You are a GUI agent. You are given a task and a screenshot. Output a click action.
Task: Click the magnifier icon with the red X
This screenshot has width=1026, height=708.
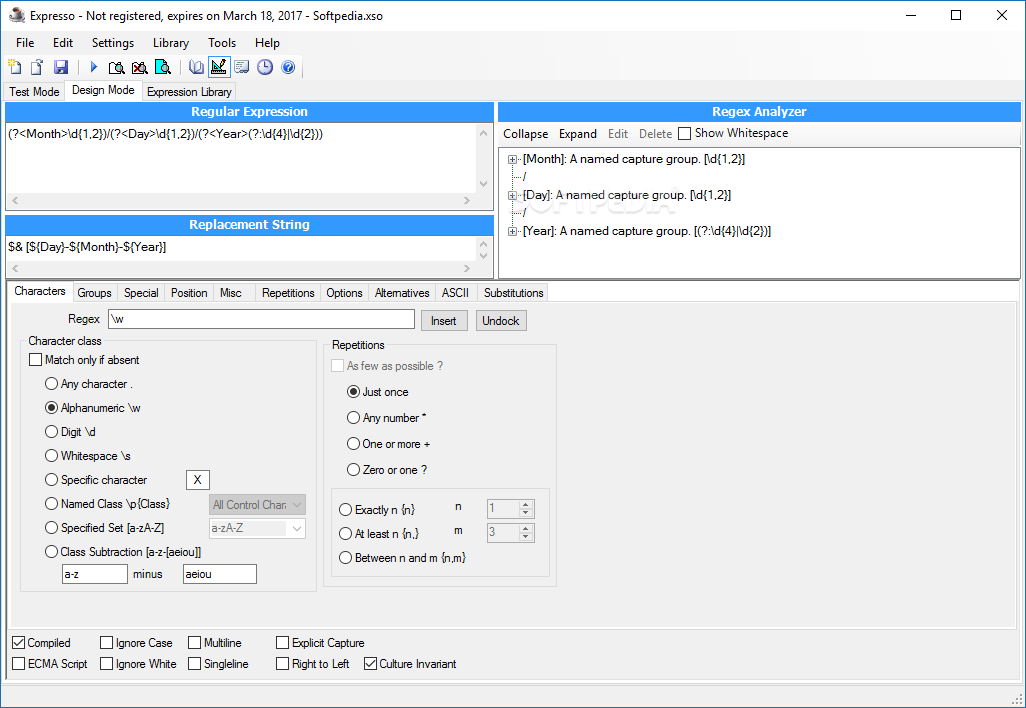(x=139, y=67)
